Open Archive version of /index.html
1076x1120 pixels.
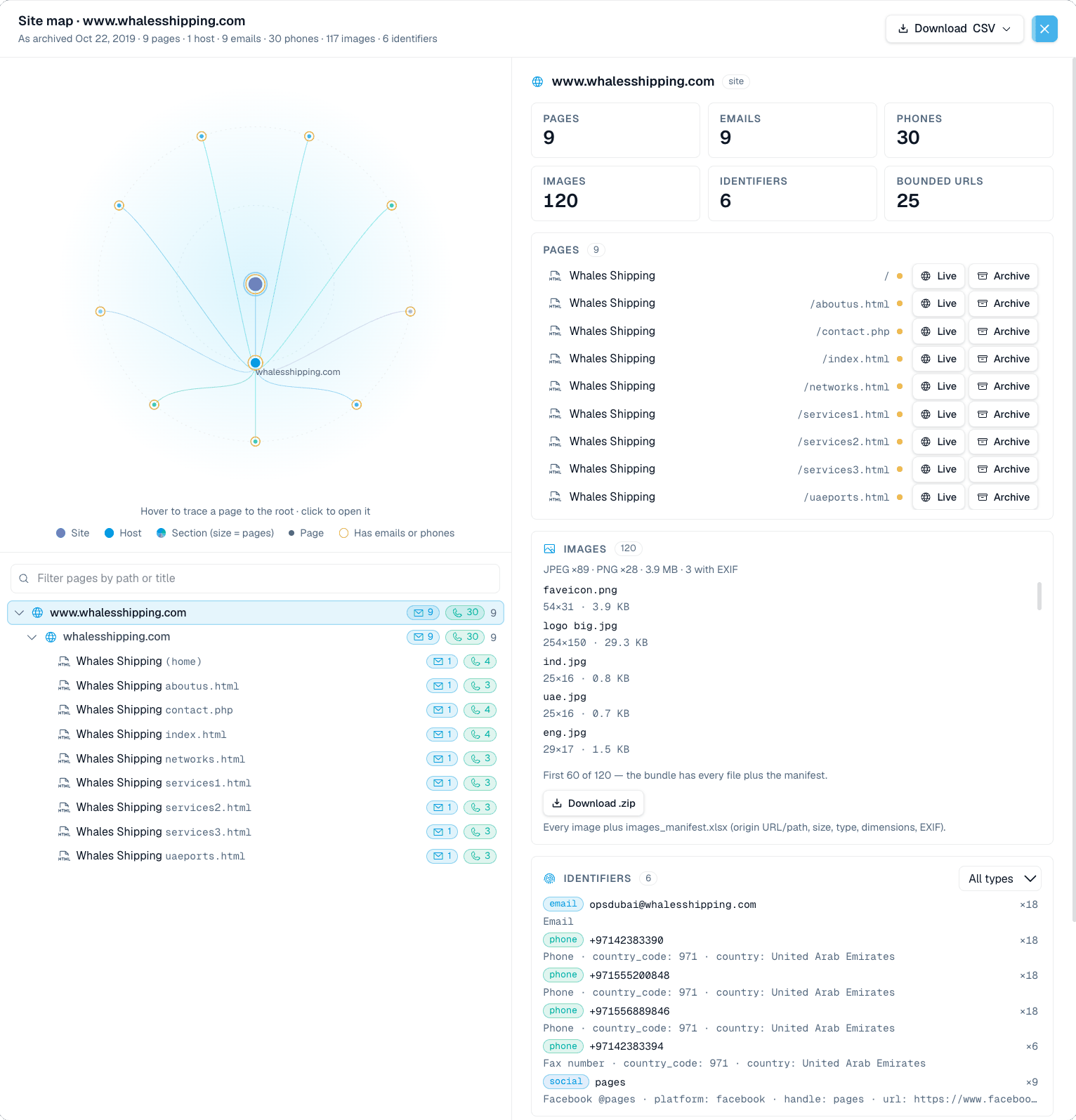coord(1003,359)
